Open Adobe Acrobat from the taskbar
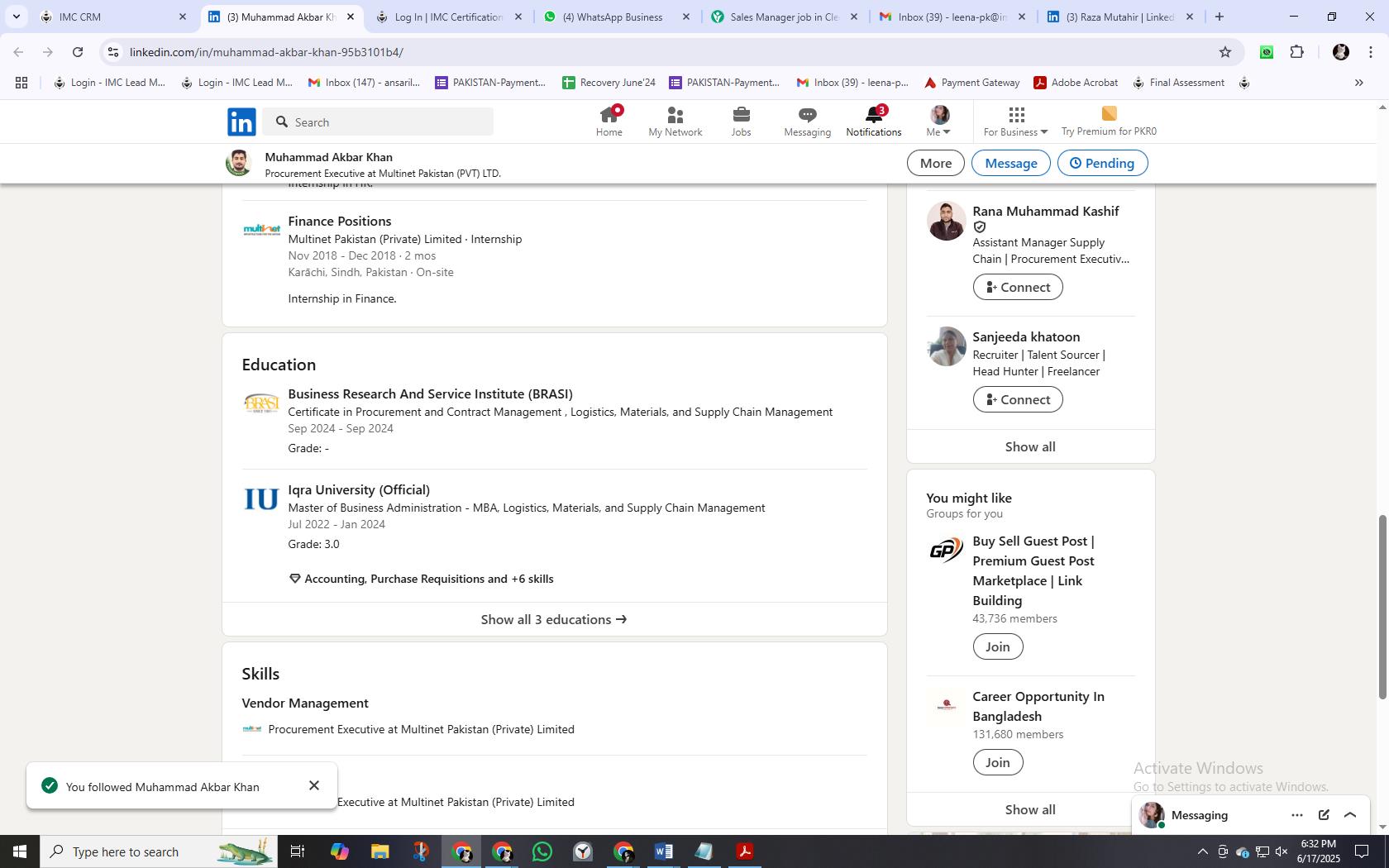The width and height of the screenshot is (1389, 868). tap(745, 851)
